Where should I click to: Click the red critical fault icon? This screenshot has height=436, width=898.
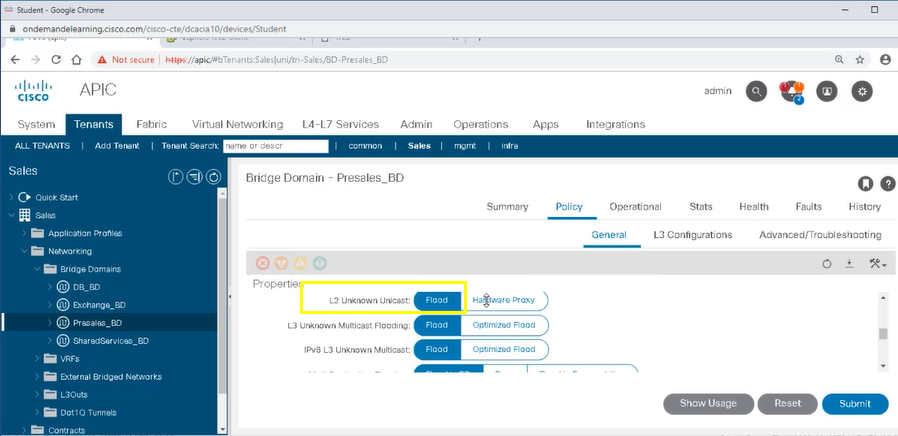262,263
